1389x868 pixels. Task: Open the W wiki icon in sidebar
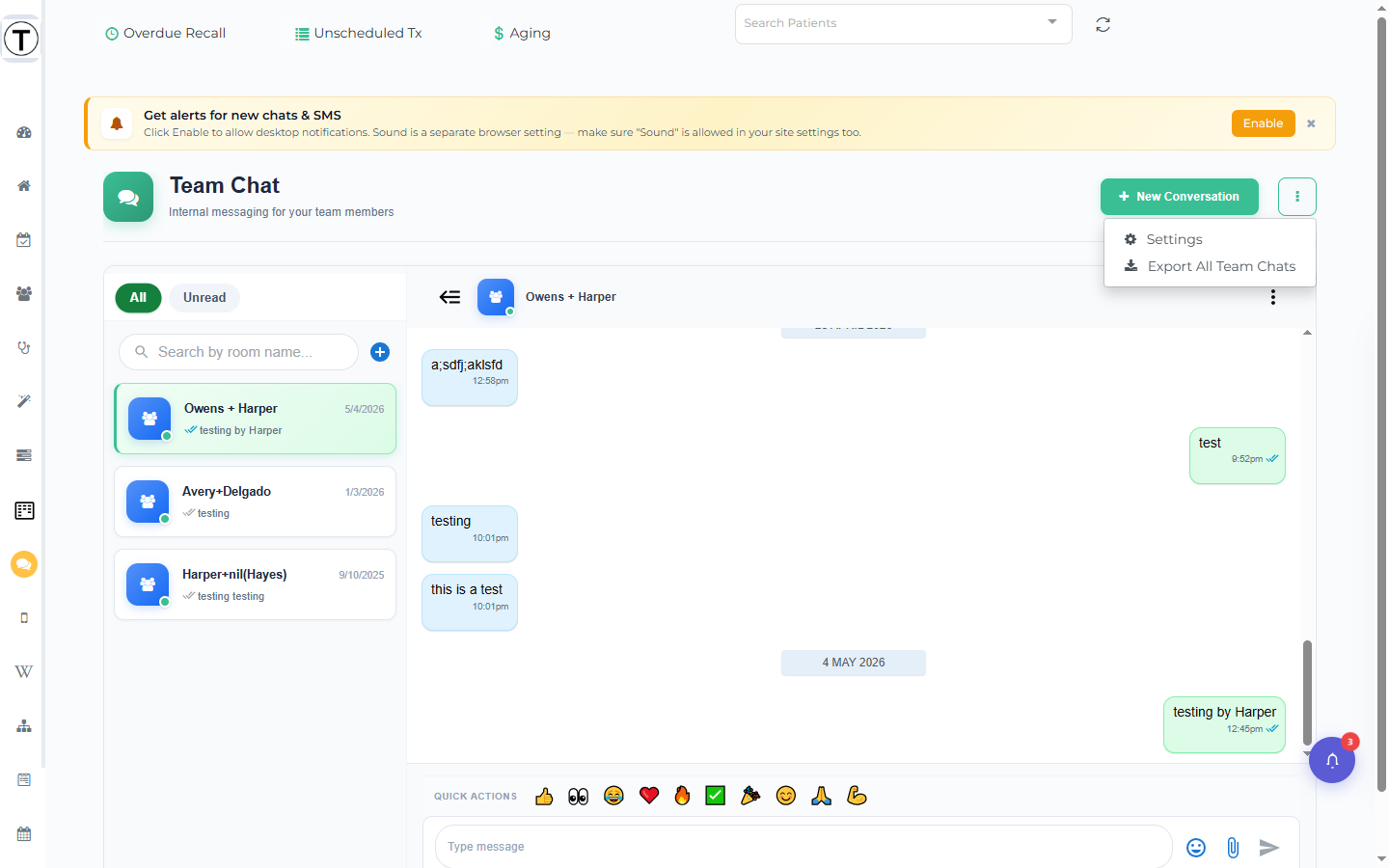click(24, 672)
